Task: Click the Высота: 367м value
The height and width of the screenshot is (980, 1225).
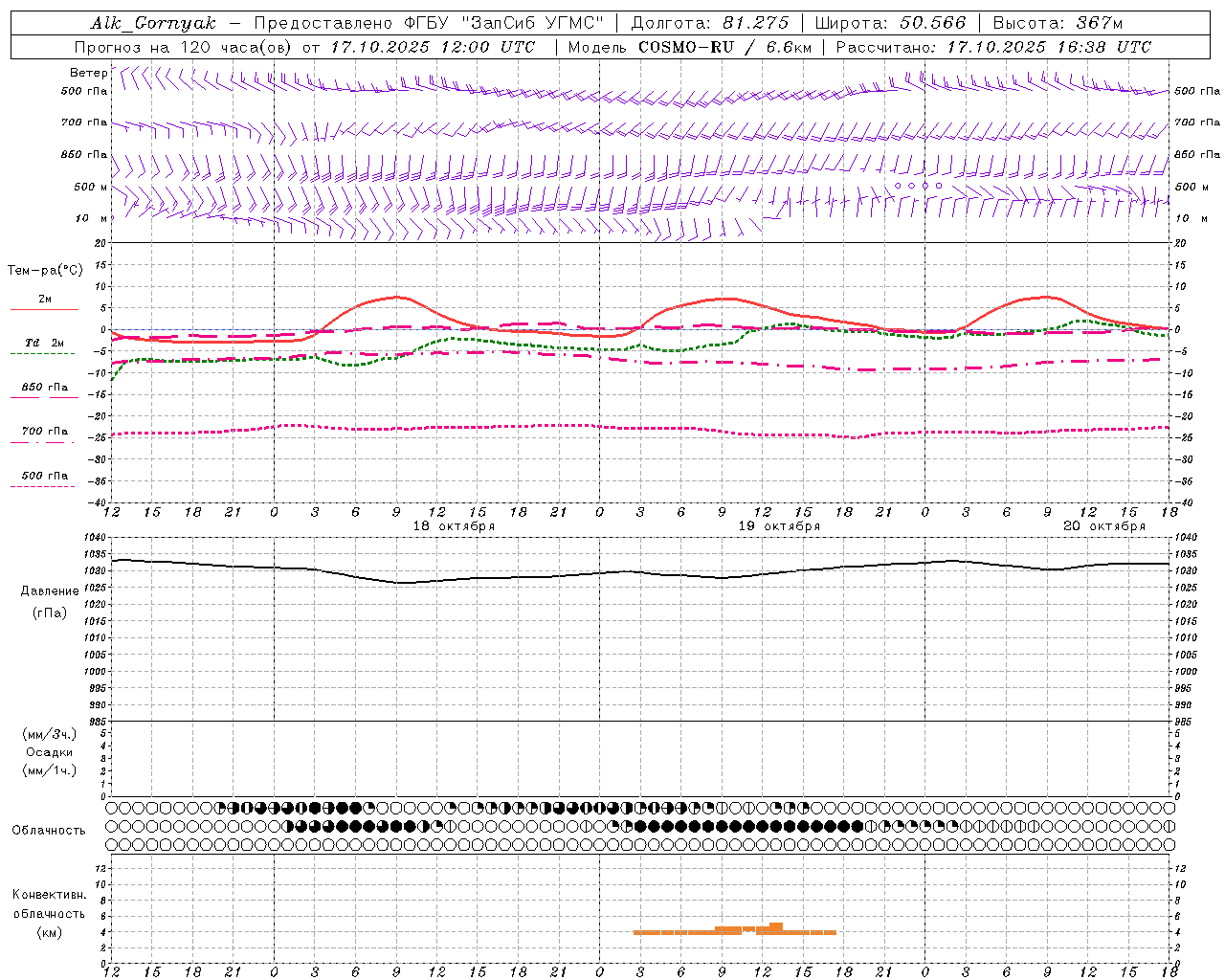Action: coord(1058,23)
